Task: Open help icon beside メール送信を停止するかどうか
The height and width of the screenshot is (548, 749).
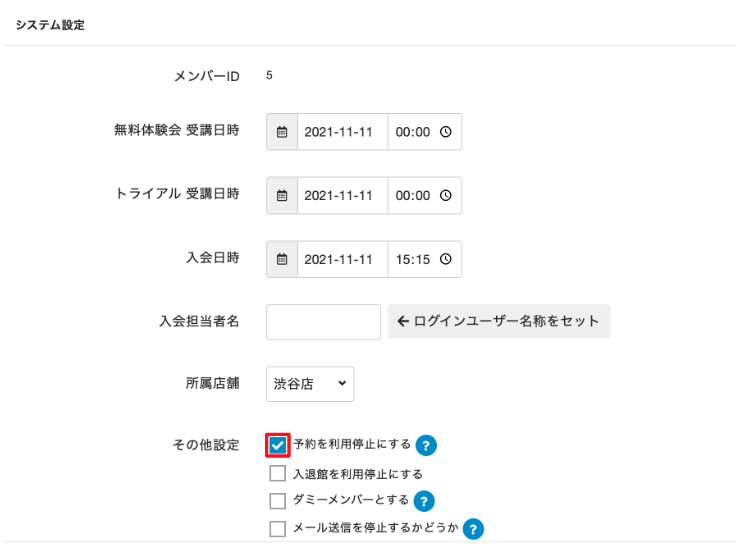Action: [473, 529]
